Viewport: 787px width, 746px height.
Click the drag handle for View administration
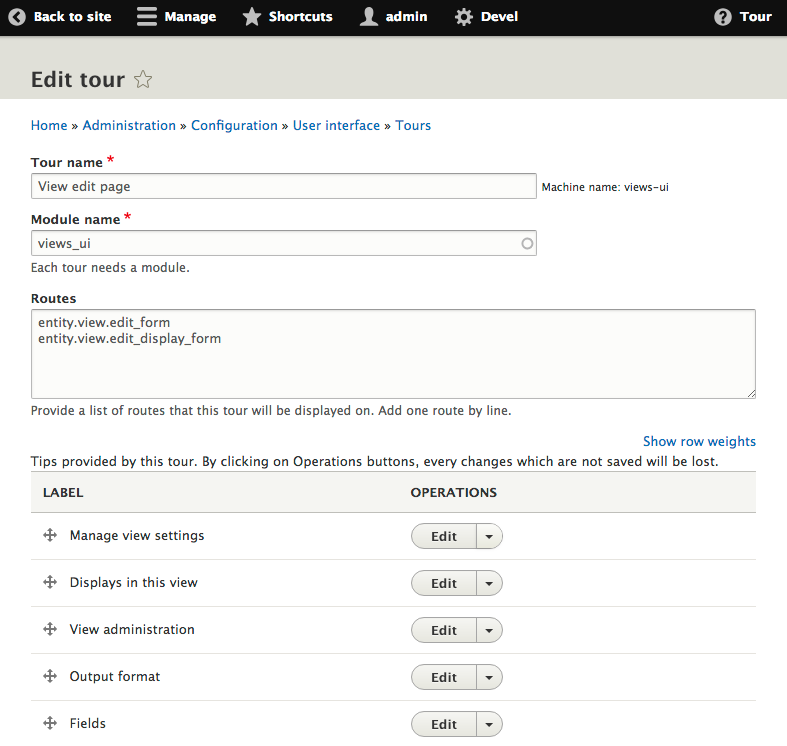(x=50, y=629)
